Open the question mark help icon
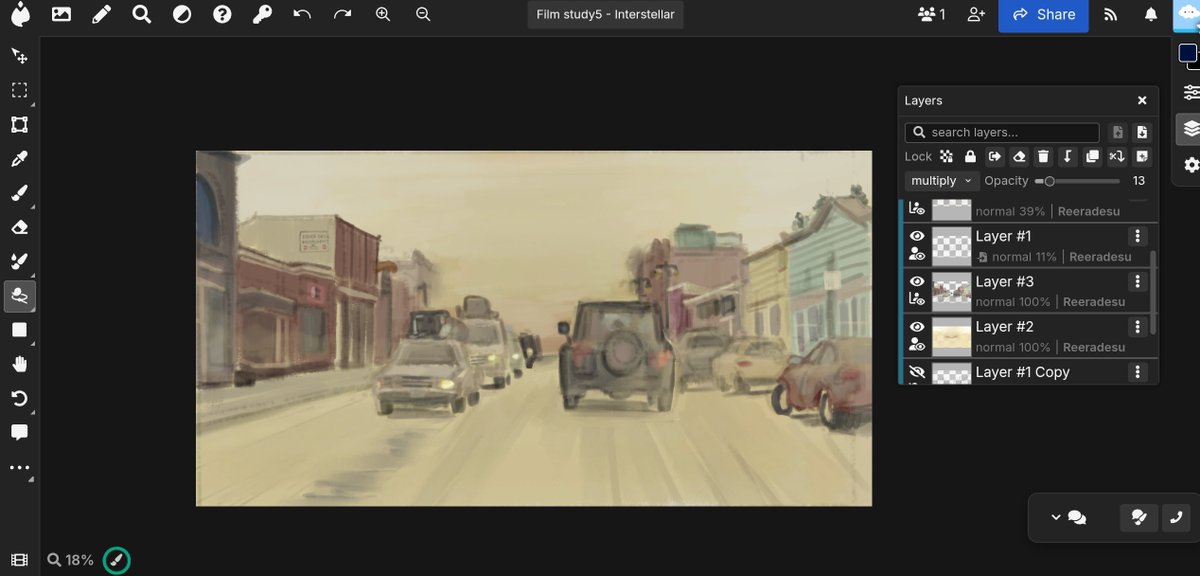This screenshot has height=576, width=1200. (222, 15)
